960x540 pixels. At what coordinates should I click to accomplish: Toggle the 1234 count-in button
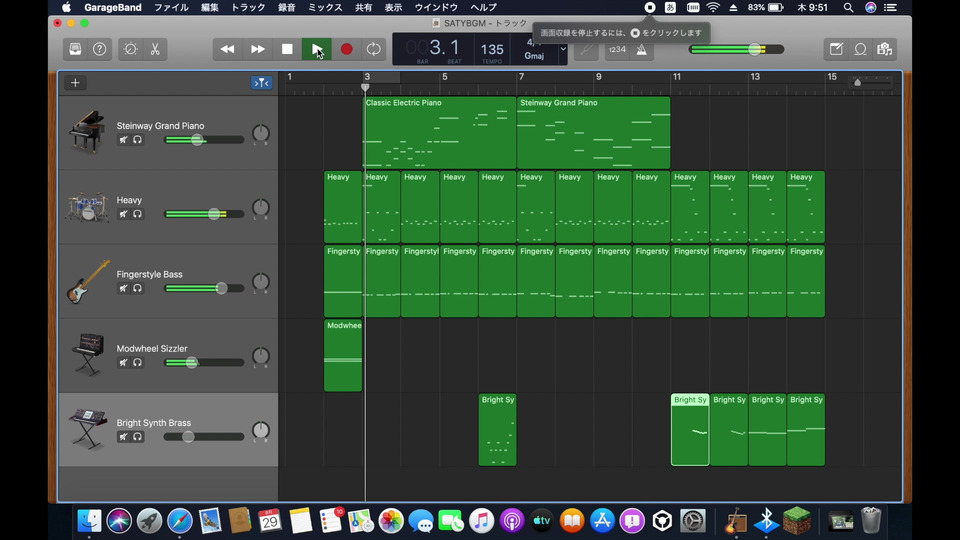point(617,49)
